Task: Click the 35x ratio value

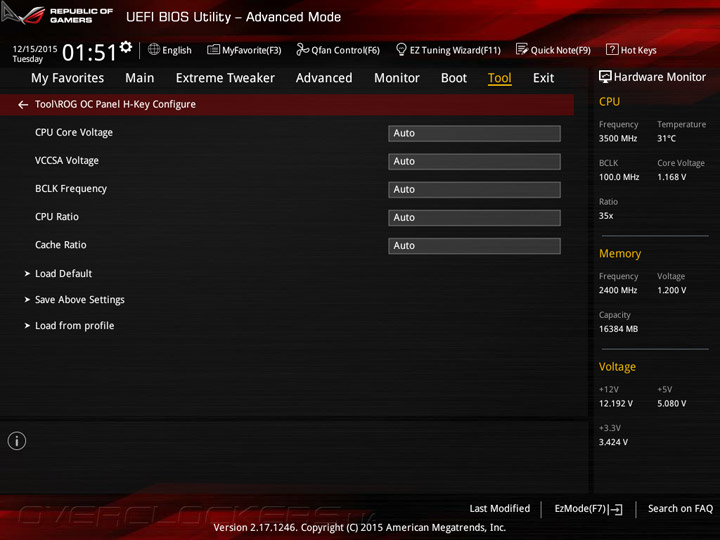Action: 606,215
